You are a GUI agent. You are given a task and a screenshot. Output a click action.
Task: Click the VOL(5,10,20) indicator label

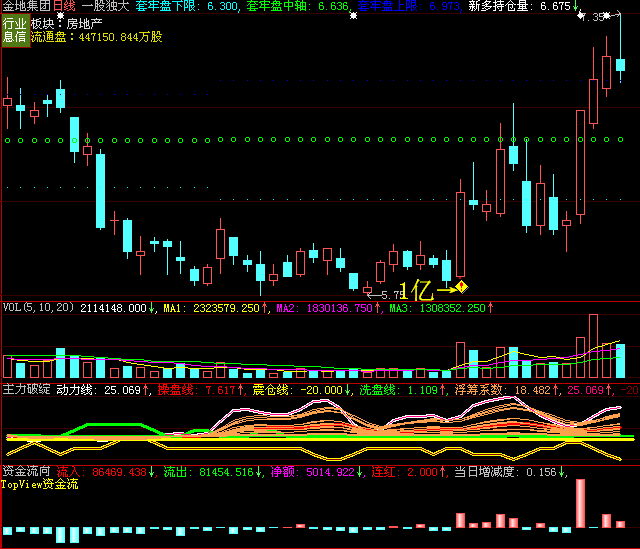pyautogui.click(x=38, y=308)
